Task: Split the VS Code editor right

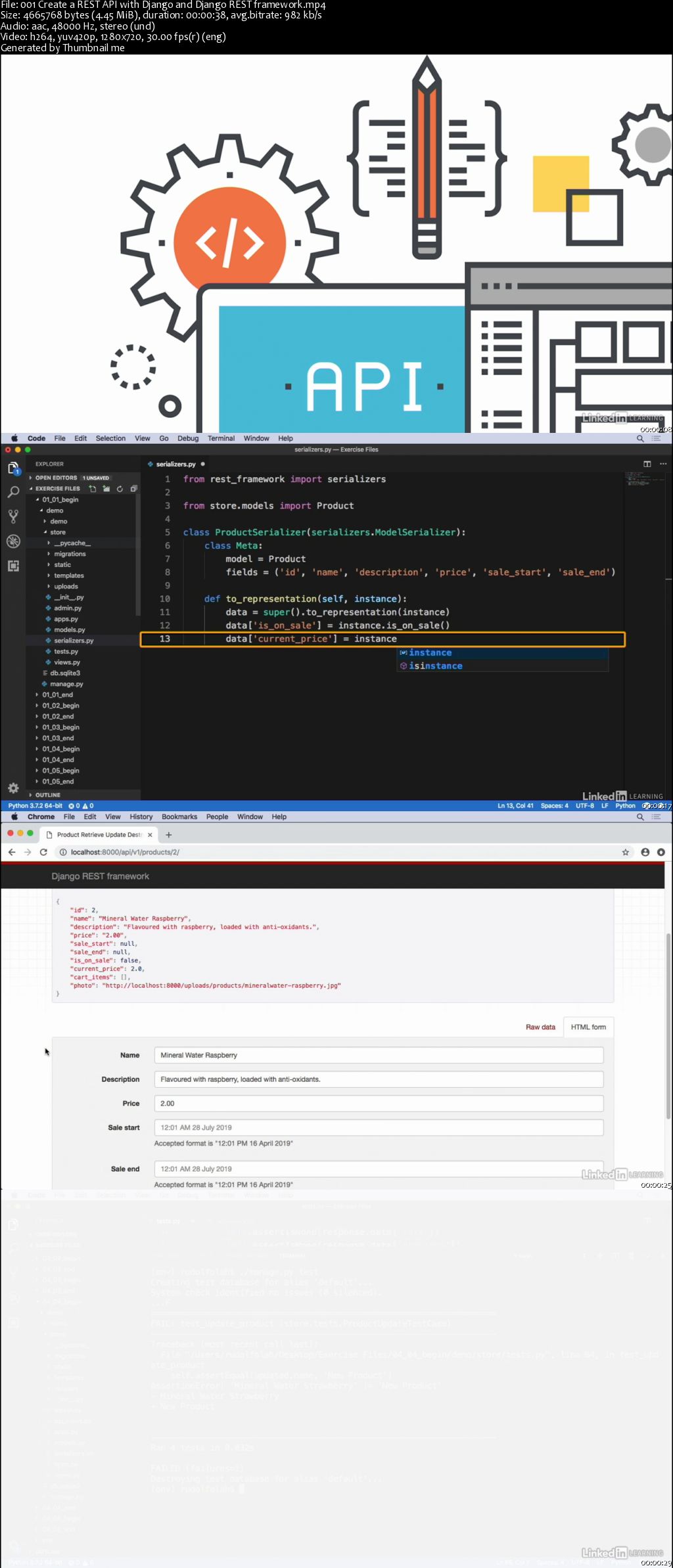Action: tap(647, 464)
